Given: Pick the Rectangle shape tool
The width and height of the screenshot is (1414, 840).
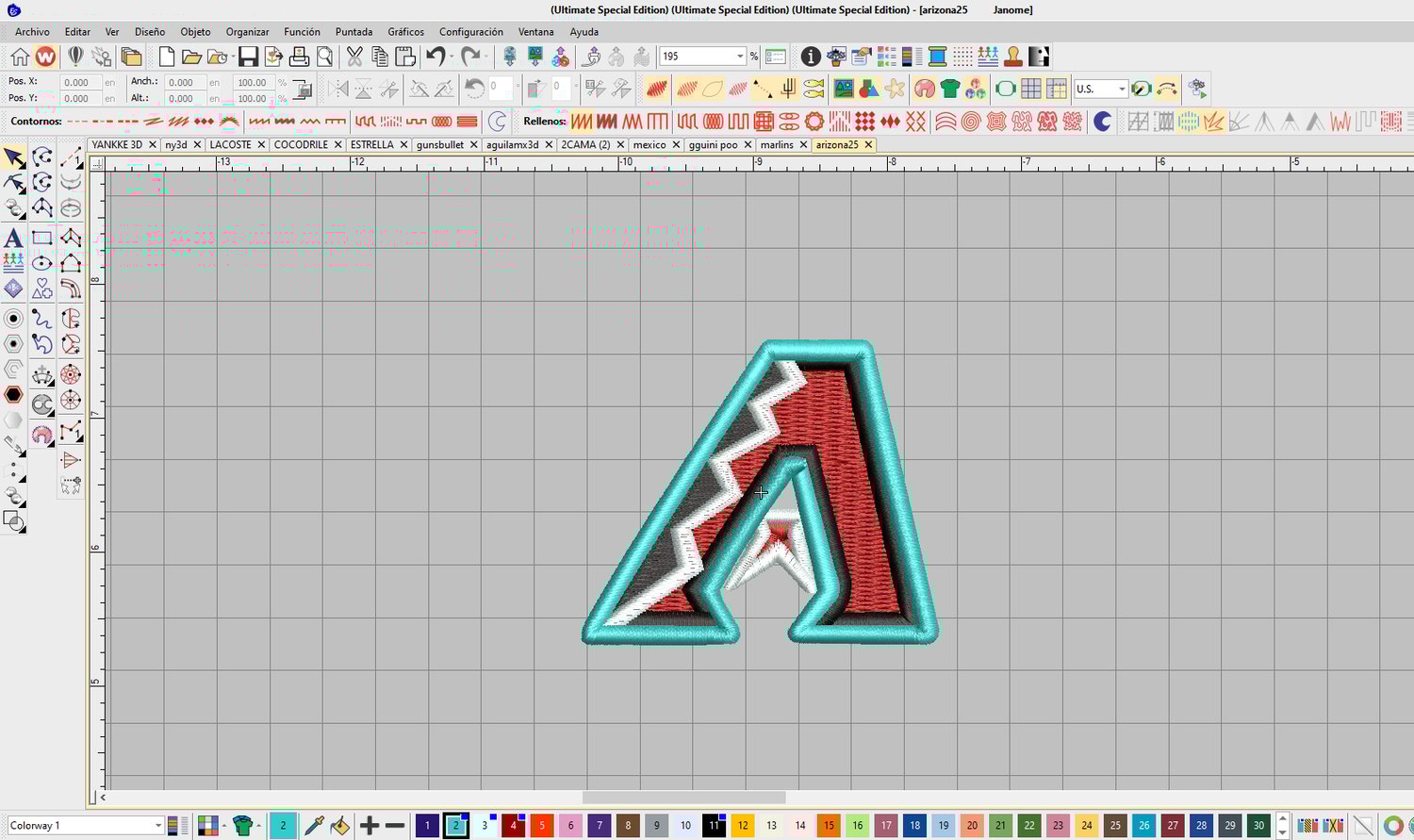Looking at the screenshot, I should 42,238.
